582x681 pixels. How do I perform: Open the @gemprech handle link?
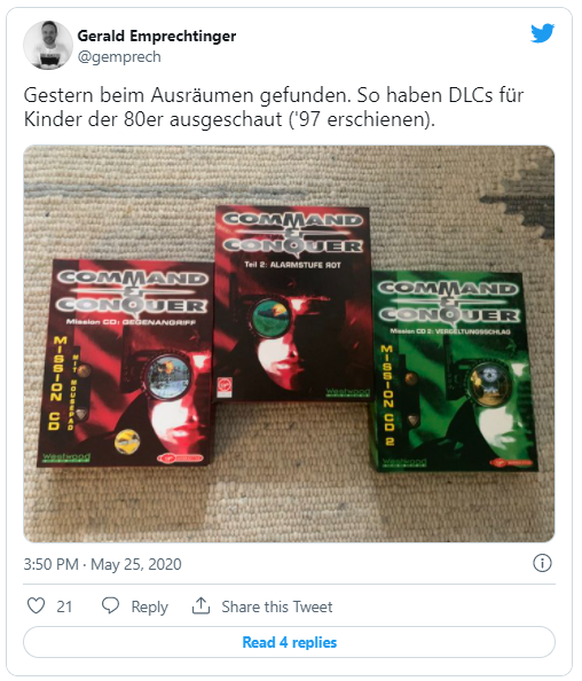[119, 57]
